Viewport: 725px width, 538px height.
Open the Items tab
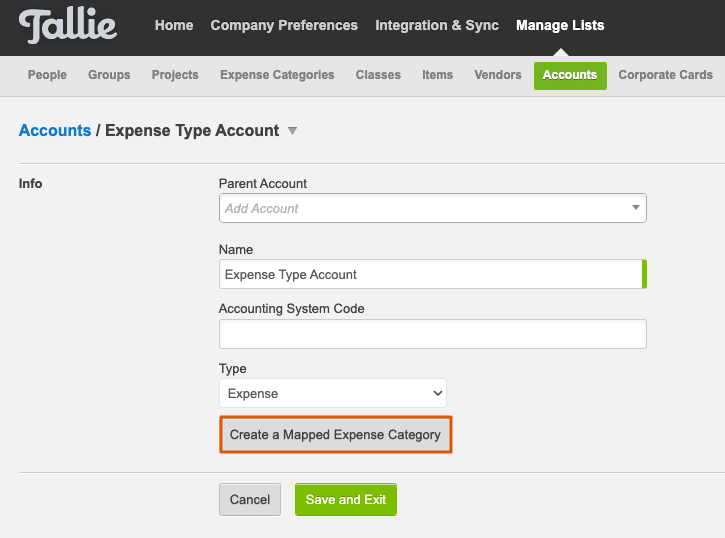pyautogui.click(x=437, y=75)
